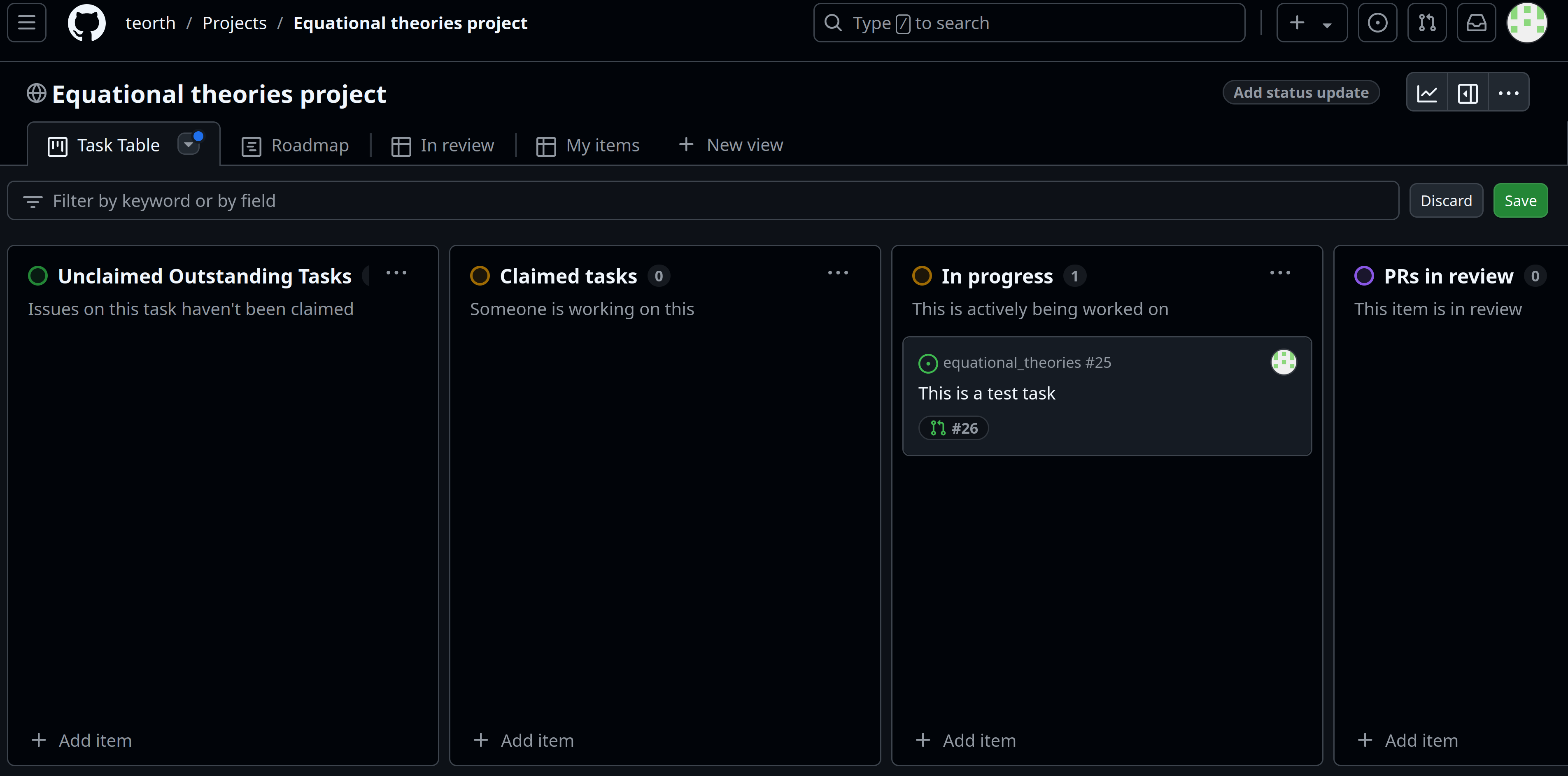Click the PRs in review count badge
This screenshot has height=776, width=1568.
click(1535, 276)
